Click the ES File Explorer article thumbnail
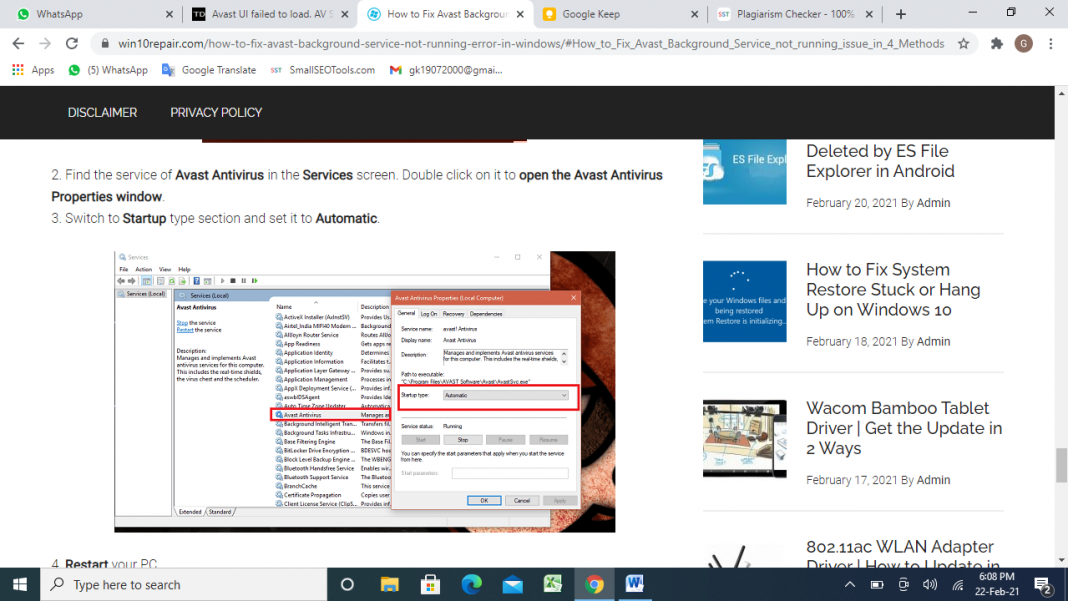This screenshot has width=1068, height=601. pyautogui.click(x=744, y=172)
